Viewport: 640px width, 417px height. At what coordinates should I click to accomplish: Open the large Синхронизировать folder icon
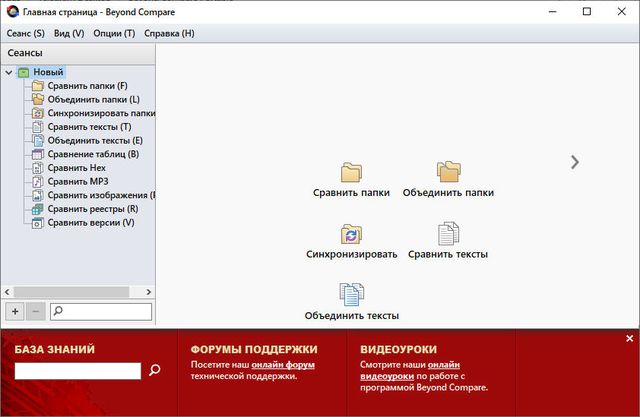point(351,234)
